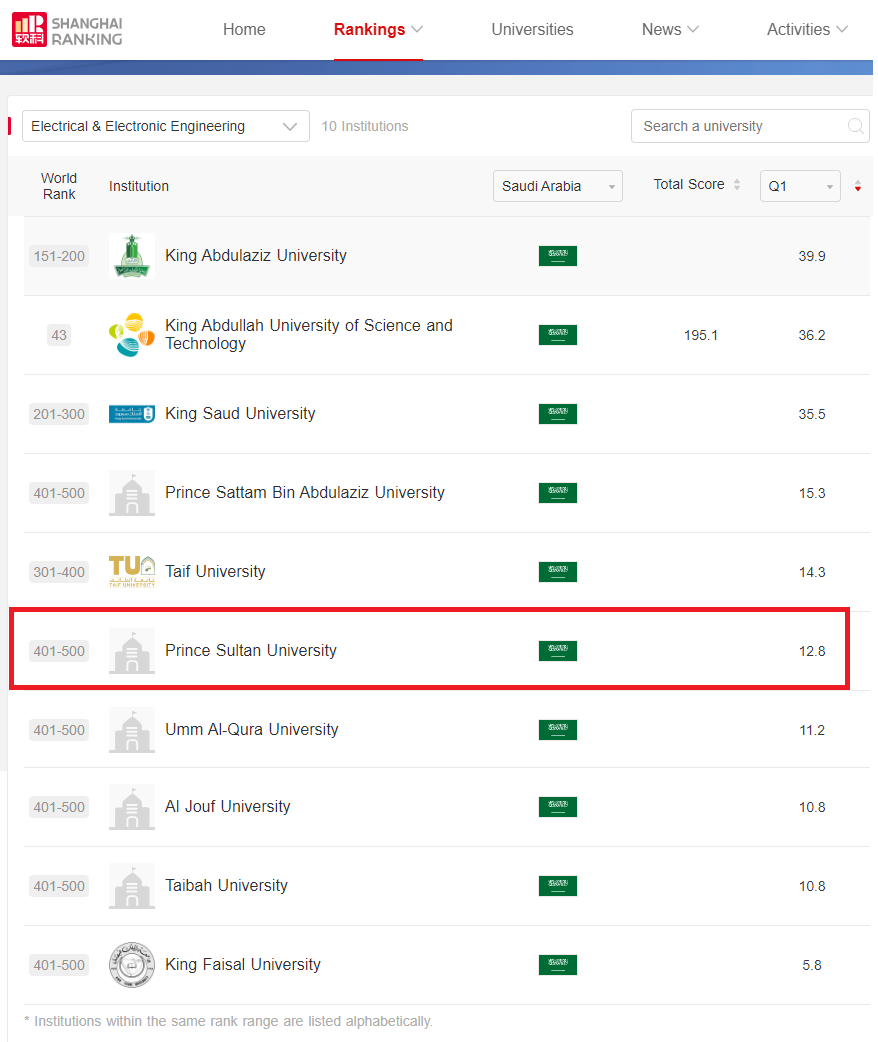Image resolution: width=878 pixels, height=1042 pixels.
Task: Click Q1 score 5.8
Action: click(x=812, y=965)
